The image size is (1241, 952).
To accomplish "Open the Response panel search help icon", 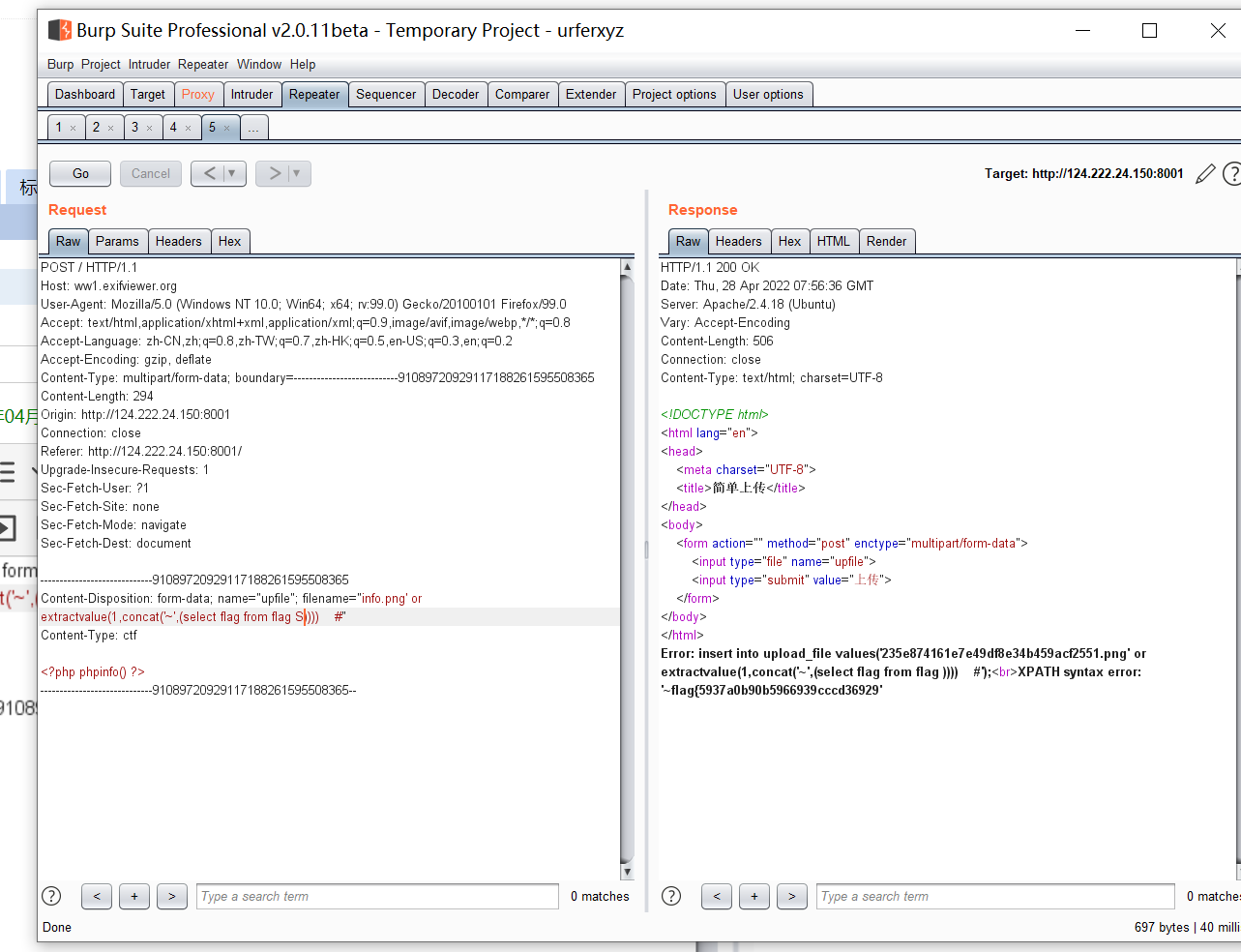I will click(x=671, y=896).
